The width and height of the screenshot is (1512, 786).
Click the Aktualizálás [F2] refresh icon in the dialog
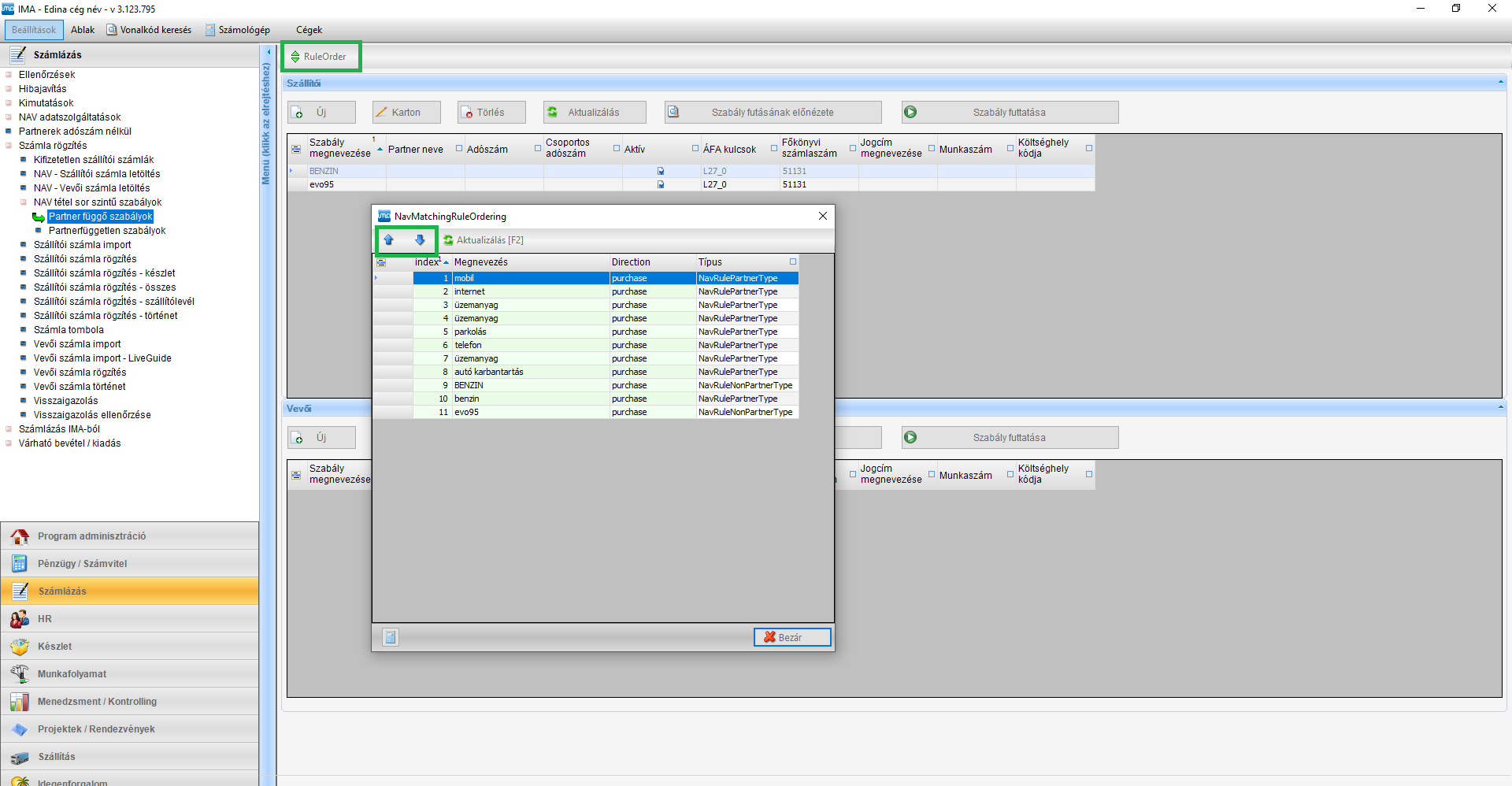(449, 240)
